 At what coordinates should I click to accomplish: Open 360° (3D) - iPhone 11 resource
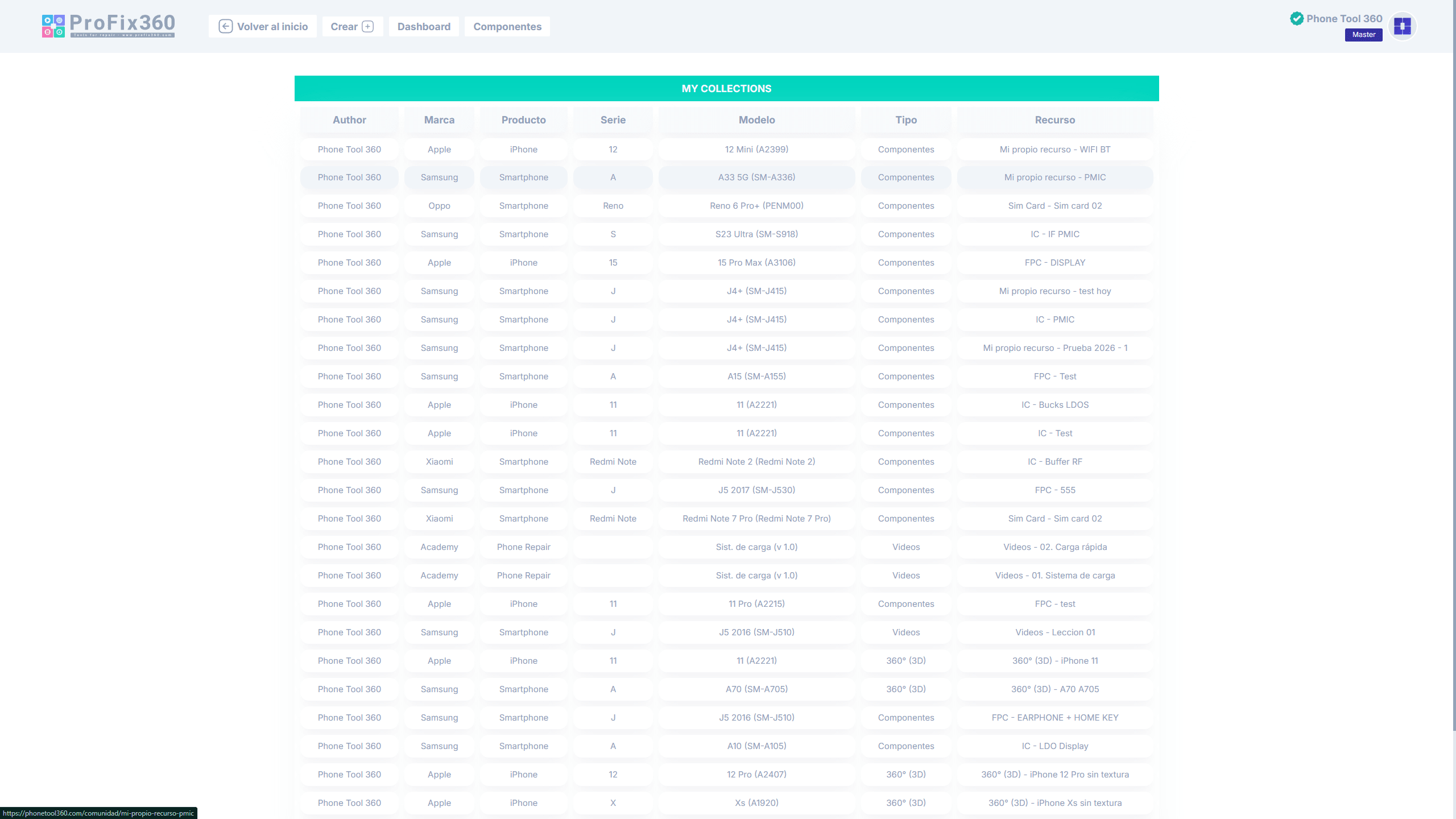coord(1054,661)
